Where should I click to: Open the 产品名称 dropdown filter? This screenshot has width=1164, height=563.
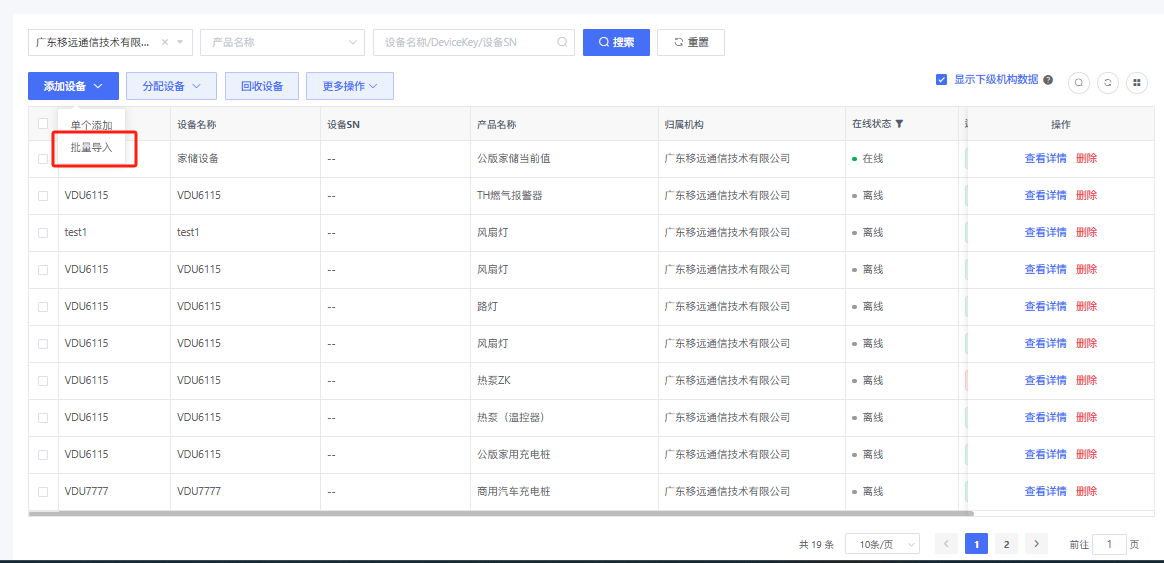coord(283,42)
